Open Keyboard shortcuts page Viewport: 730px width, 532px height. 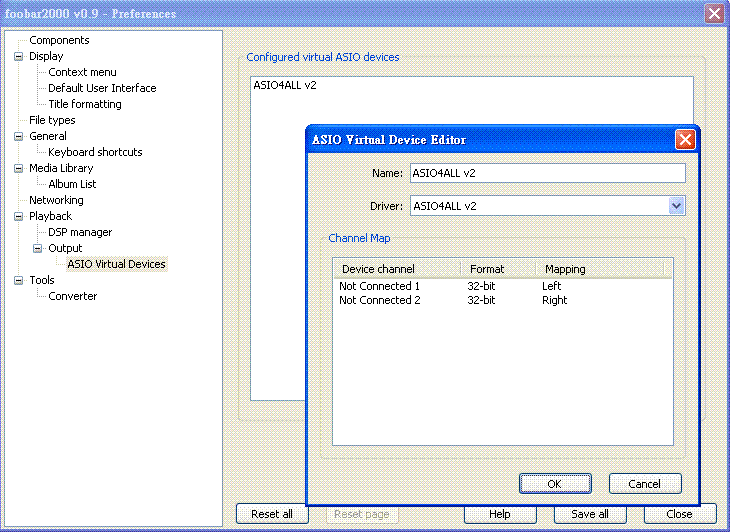tap(95, 152)
